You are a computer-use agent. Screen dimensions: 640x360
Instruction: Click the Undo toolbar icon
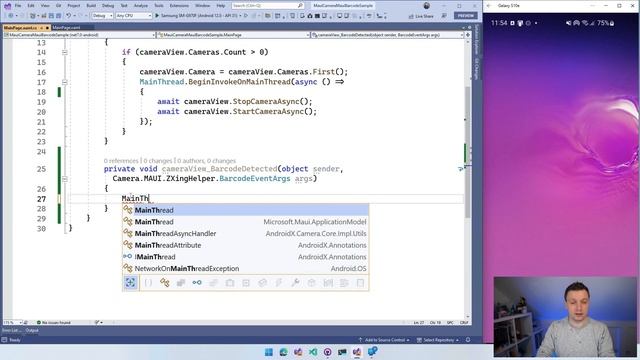click(x=69, y=16)
